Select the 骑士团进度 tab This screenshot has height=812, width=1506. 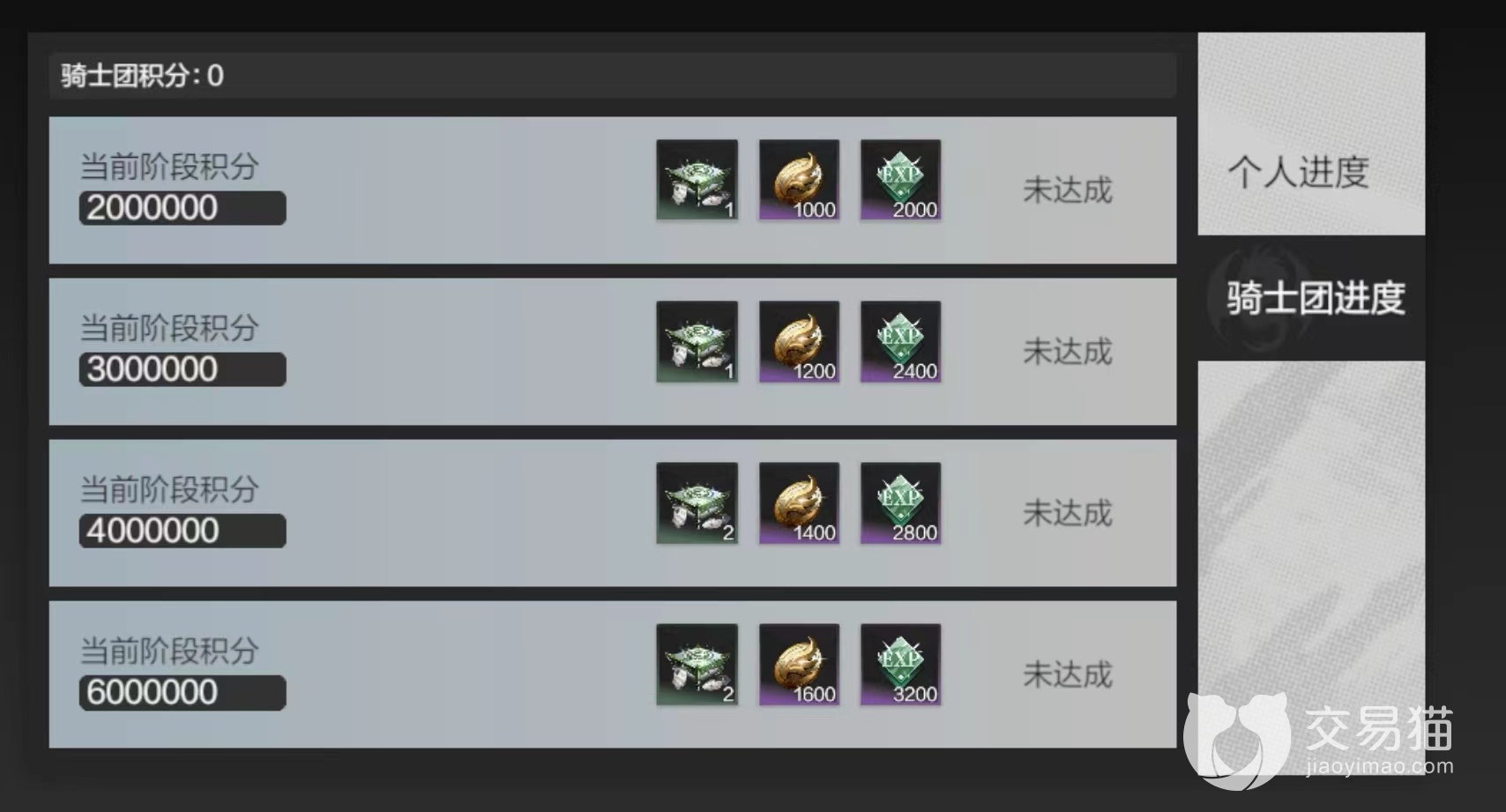pyautogui.click(x=1311, y=298)
